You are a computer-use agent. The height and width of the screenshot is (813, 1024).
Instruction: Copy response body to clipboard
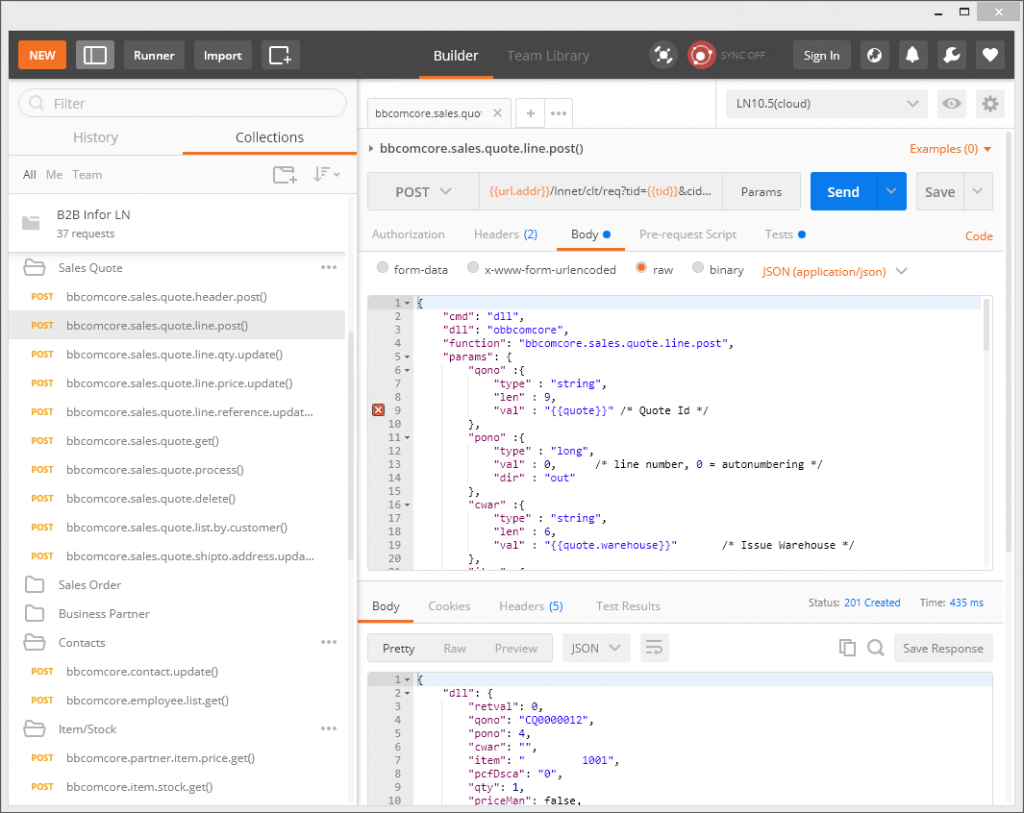[847, 648]
